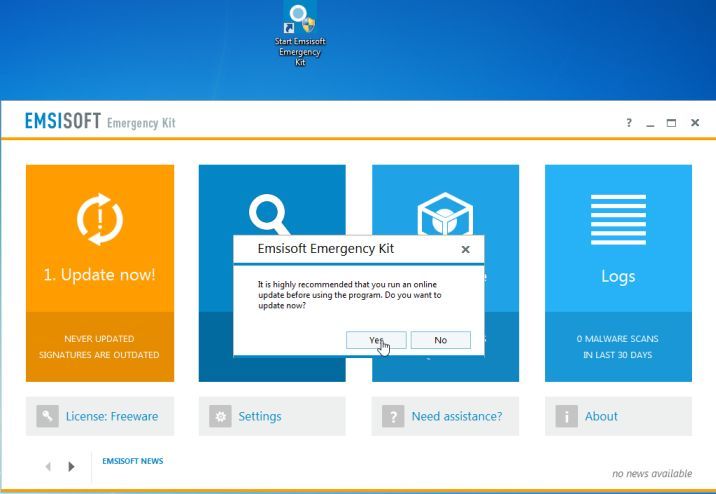
Task: Click the dialog message about online update
Action: pyautogui.click(x=350, y=295)
